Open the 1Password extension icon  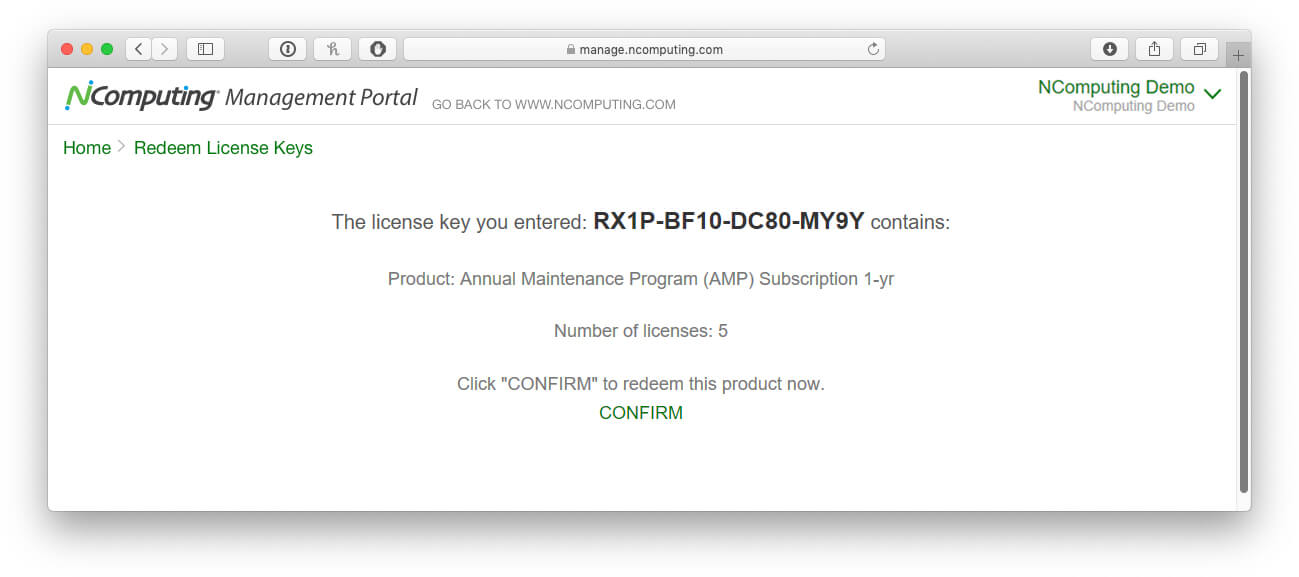point(287,49)
